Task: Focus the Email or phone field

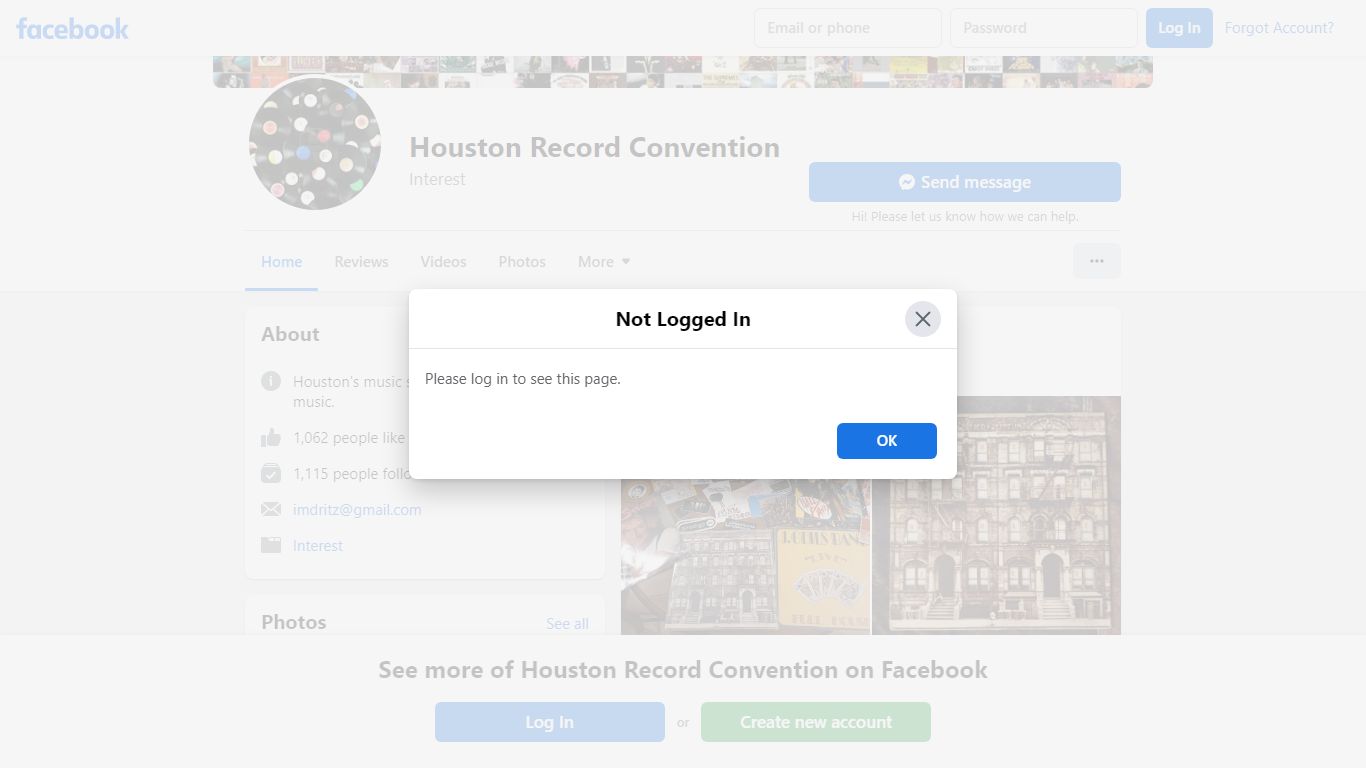Action: [x=847, y=28]
